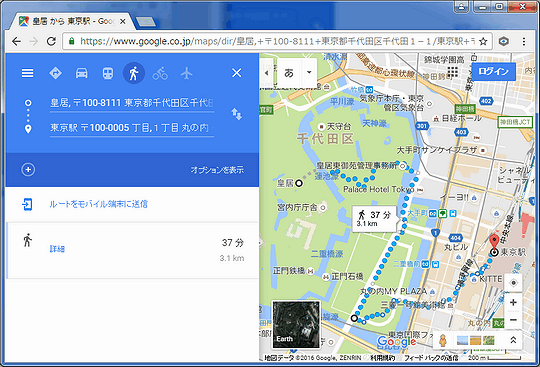Add a destination with the plus icon
Image resolution: width=540 pixels, height=367 pixels.
(28, 170)
